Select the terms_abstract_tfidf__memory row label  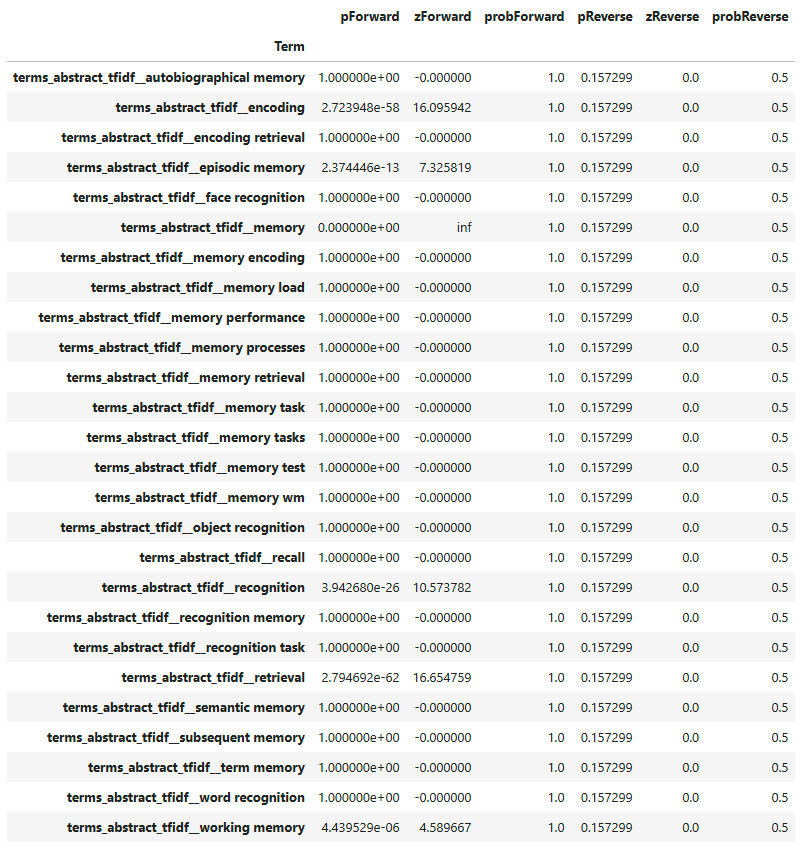point(213,227)
